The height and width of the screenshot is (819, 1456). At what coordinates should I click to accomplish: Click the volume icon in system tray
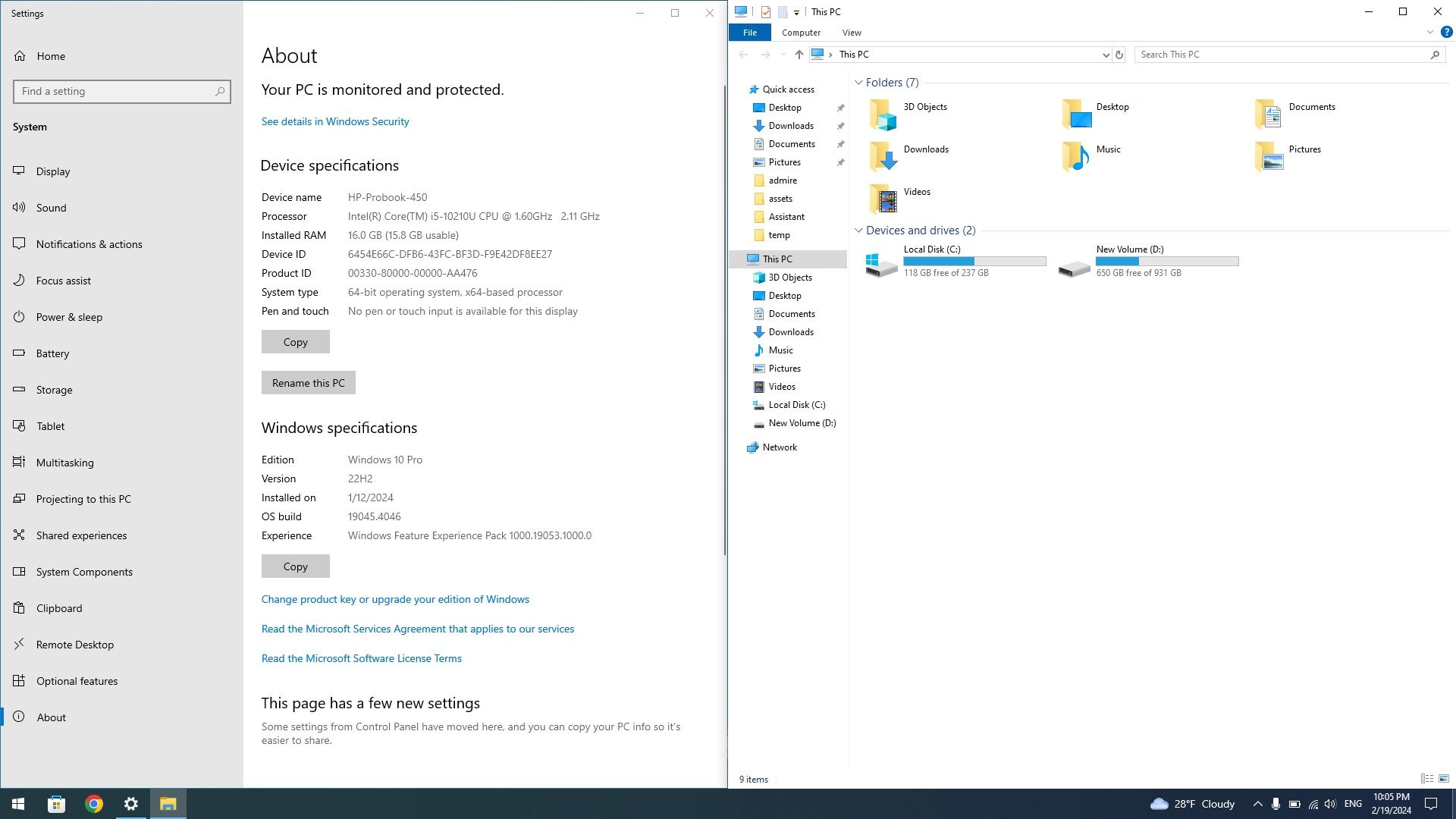1330,804
